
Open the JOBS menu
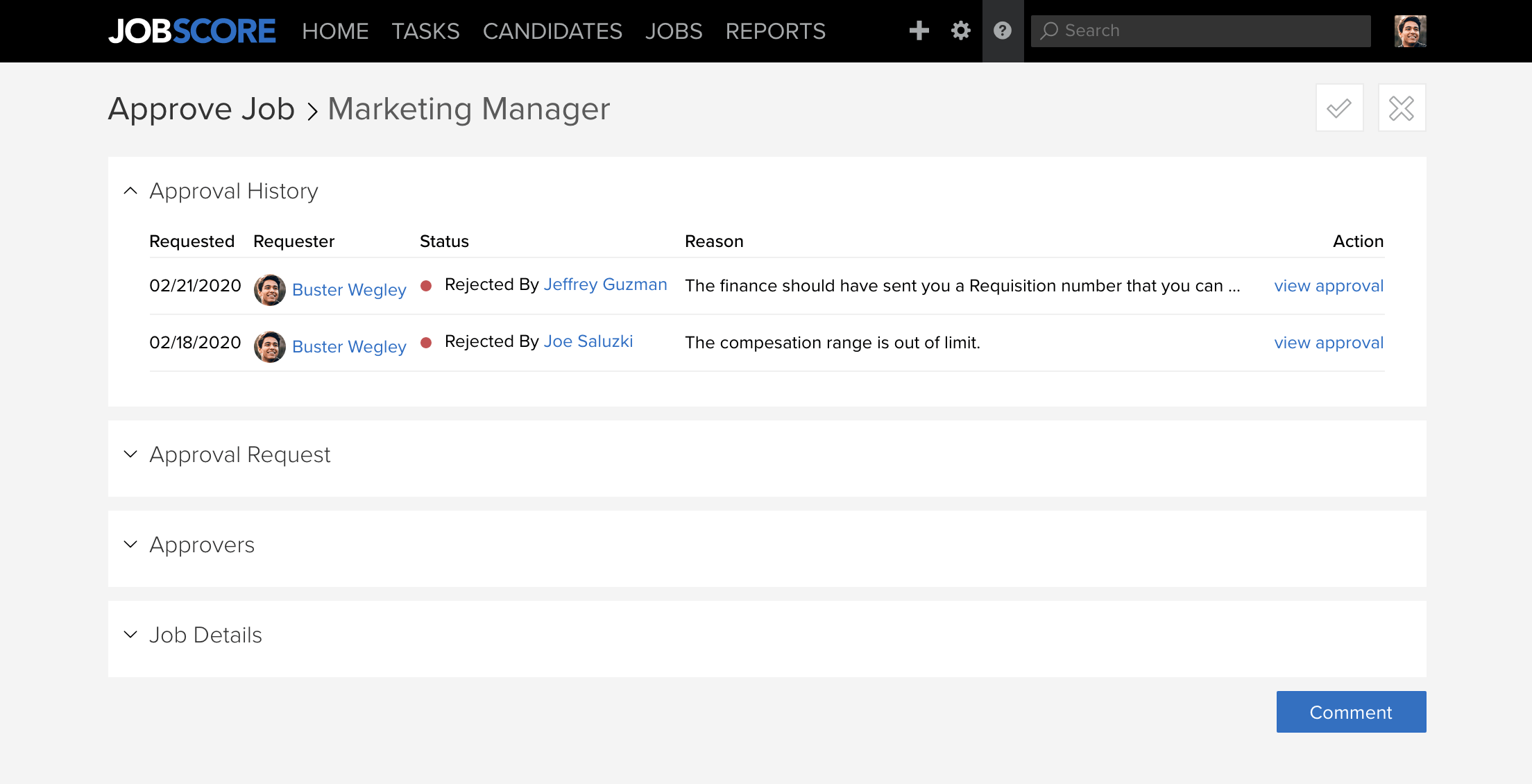click(674, 31)
